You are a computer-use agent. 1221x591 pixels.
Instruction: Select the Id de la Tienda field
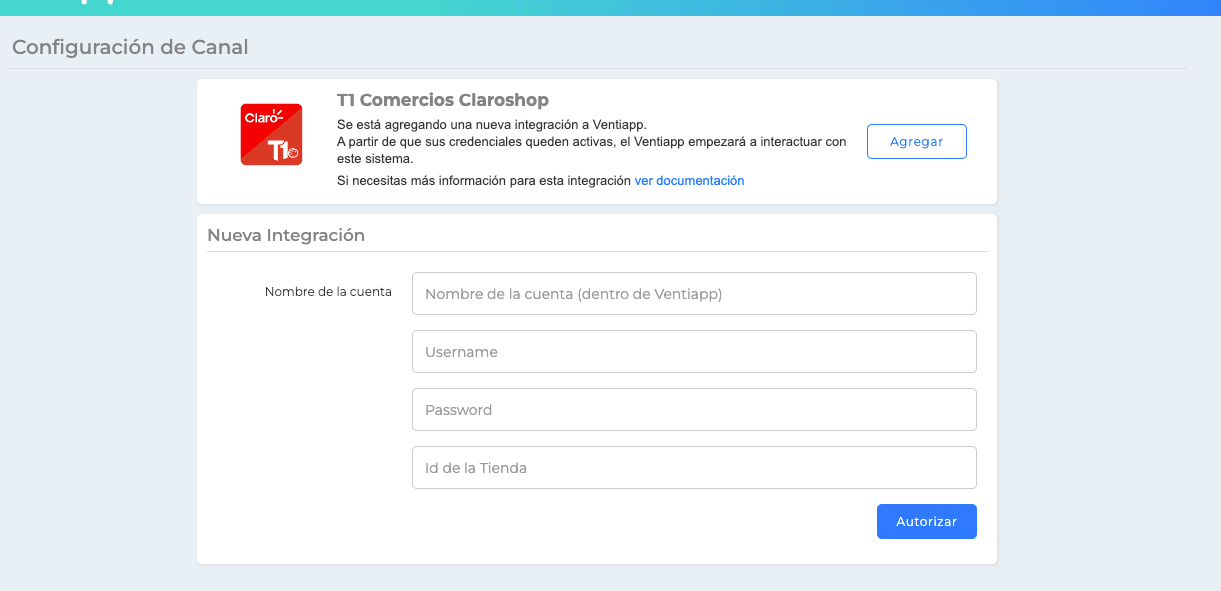tap(694, 468)
